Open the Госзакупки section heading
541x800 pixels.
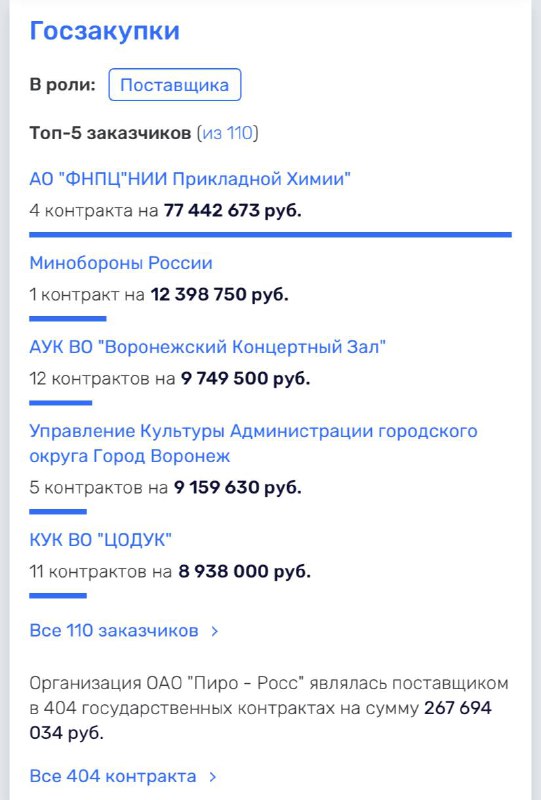[x=105, y=31]
